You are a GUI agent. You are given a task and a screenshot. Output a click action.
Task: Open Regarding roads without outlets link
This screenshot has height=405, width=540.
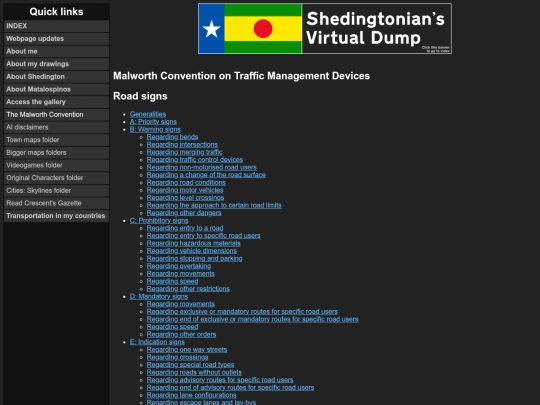194,372
